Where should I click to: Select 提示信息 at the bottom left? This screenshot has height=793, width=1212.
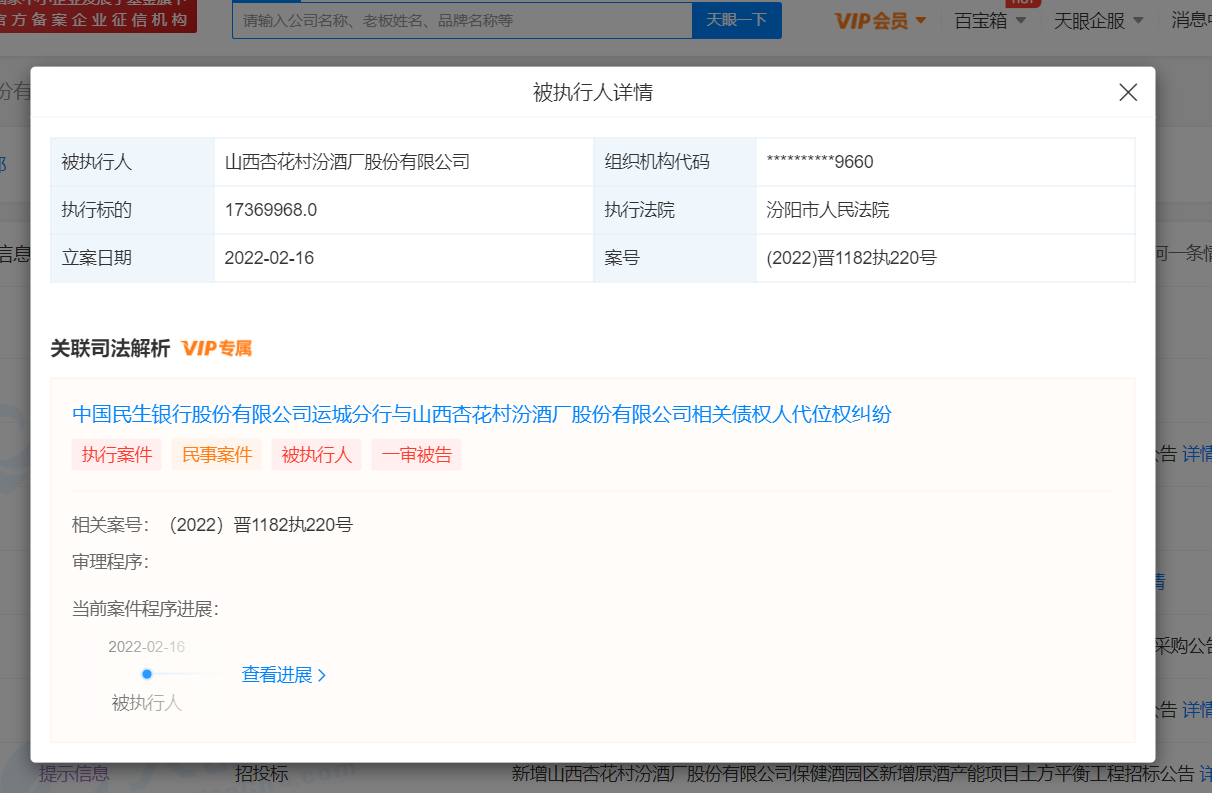(x=74, y=773)
